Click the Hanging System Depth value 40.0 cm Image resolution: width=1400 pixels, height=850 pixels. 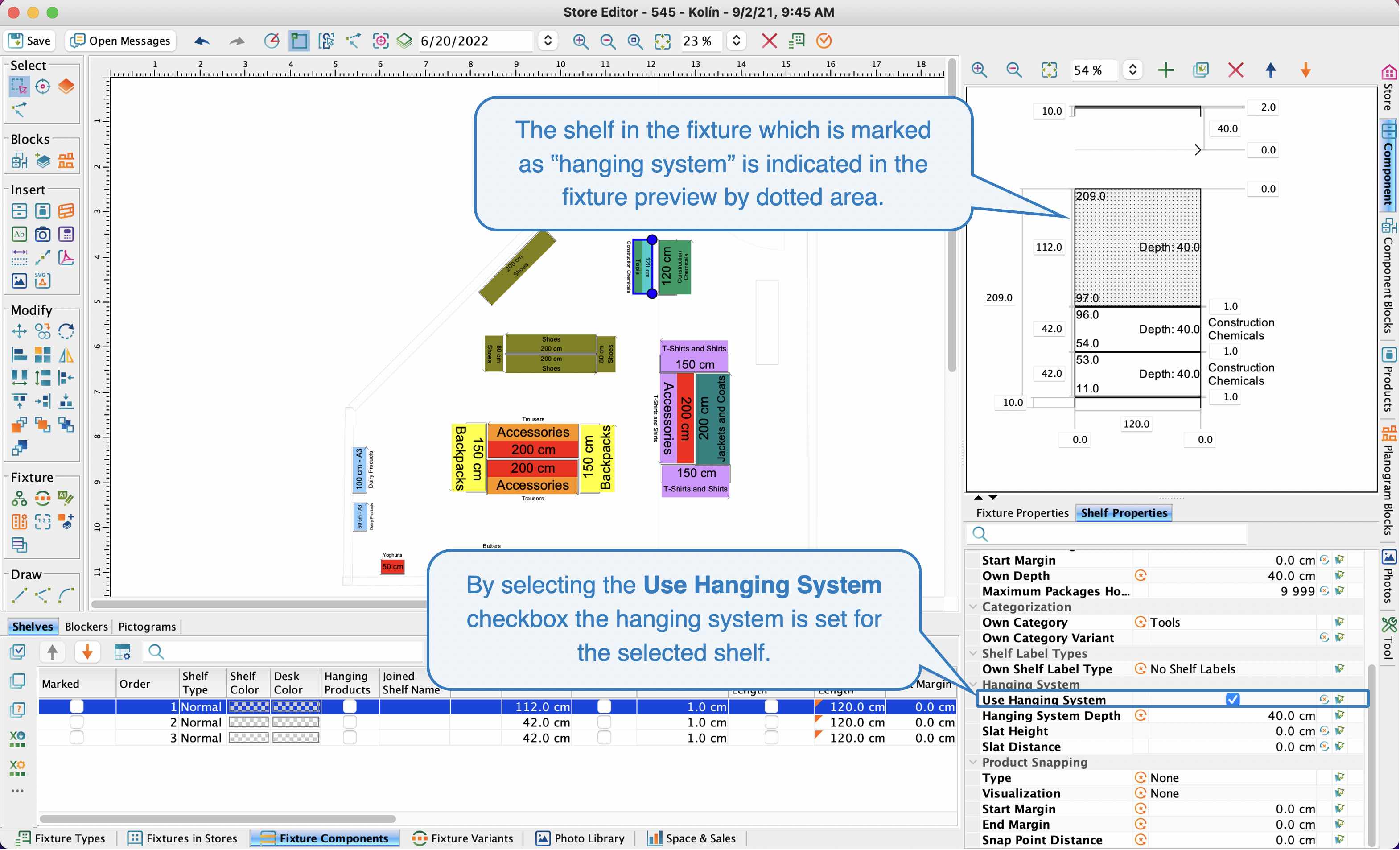1232,716
